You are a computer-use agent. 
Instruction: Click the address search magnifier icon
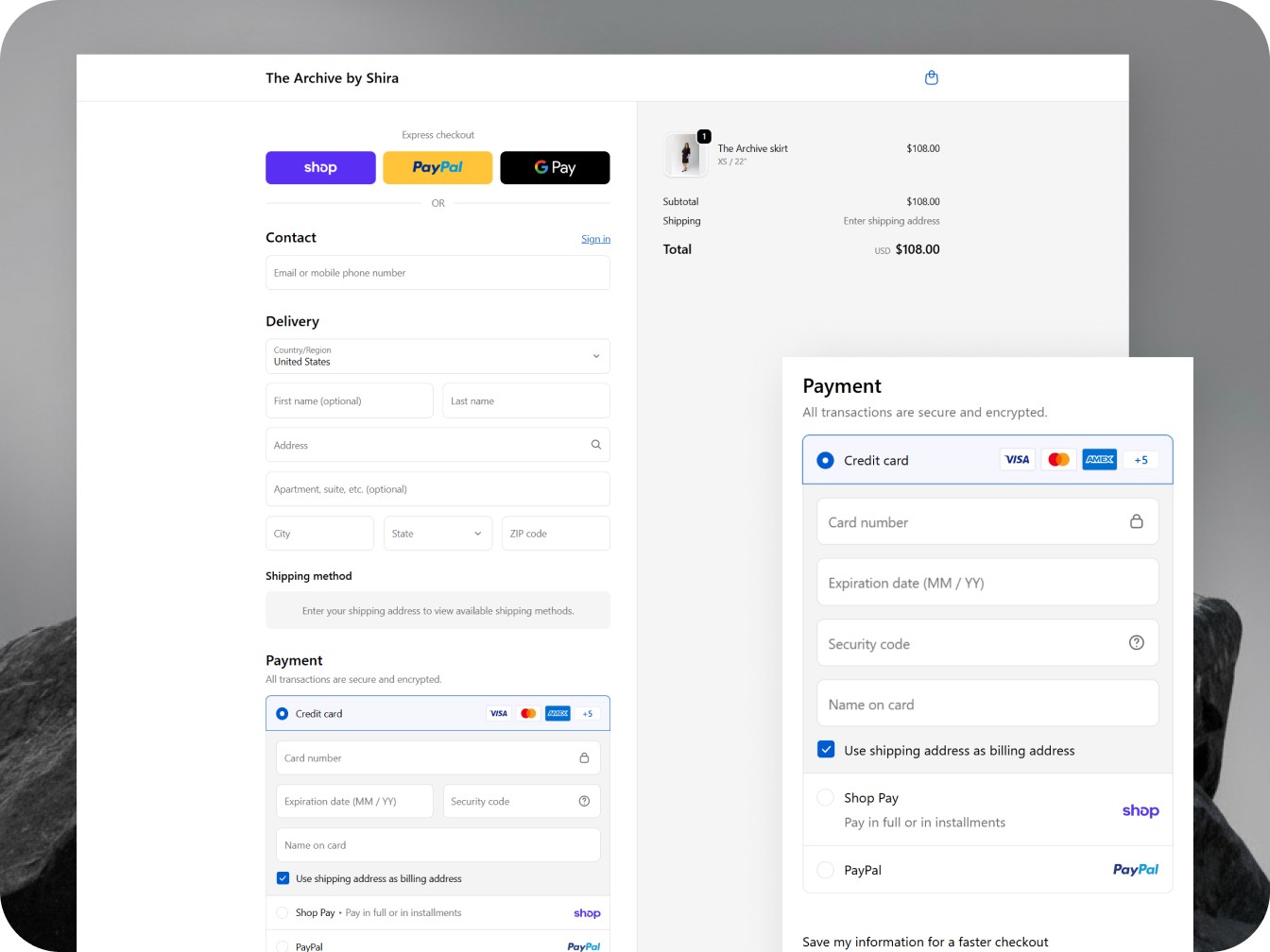tap(596, 445)
